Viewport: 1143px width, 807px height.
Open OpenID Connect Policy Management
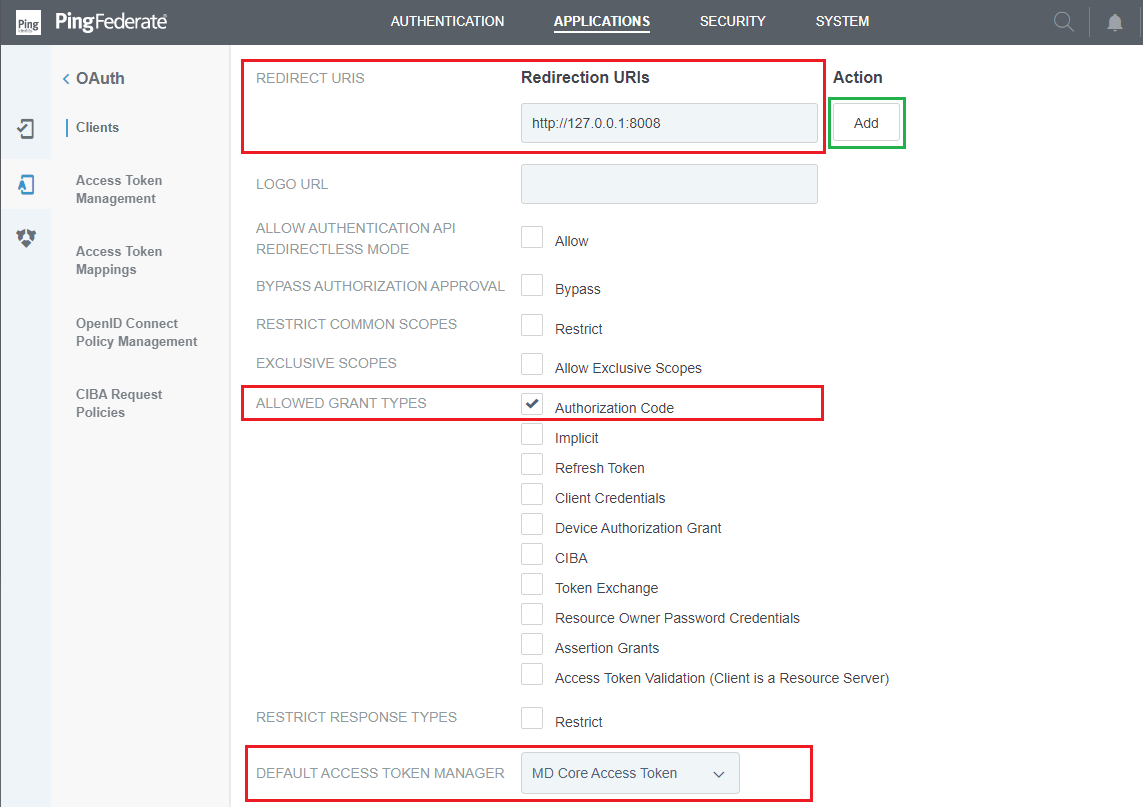(x=136, y=332)
